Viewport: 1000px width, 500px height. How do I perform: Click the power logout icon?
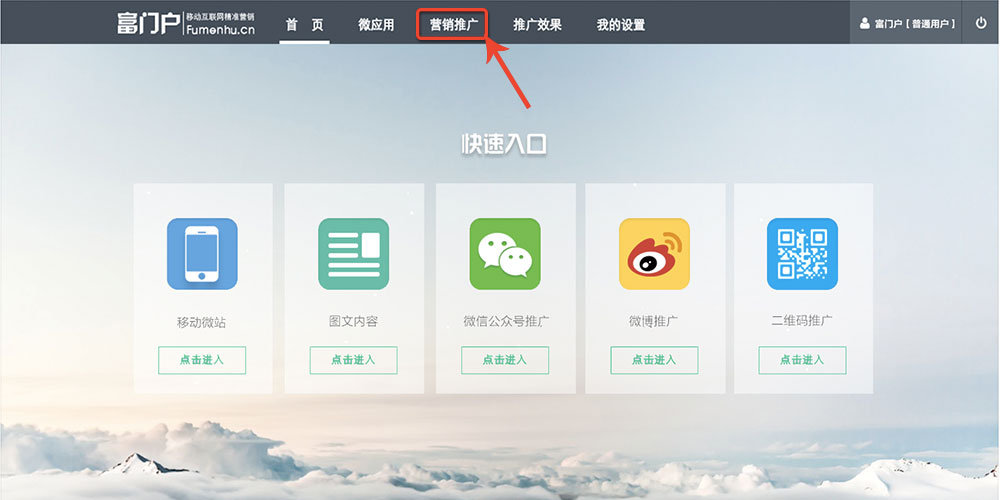click(981, 23)
